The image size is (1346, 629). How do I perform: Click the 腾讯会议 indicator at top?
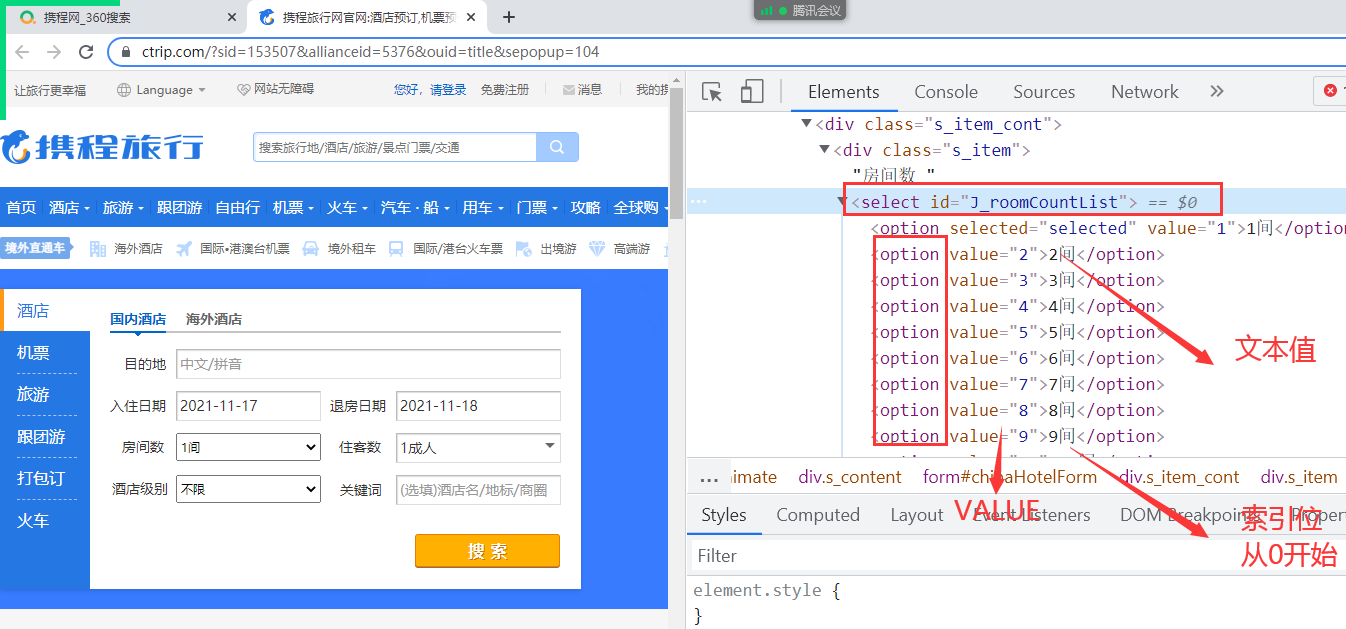800,10
